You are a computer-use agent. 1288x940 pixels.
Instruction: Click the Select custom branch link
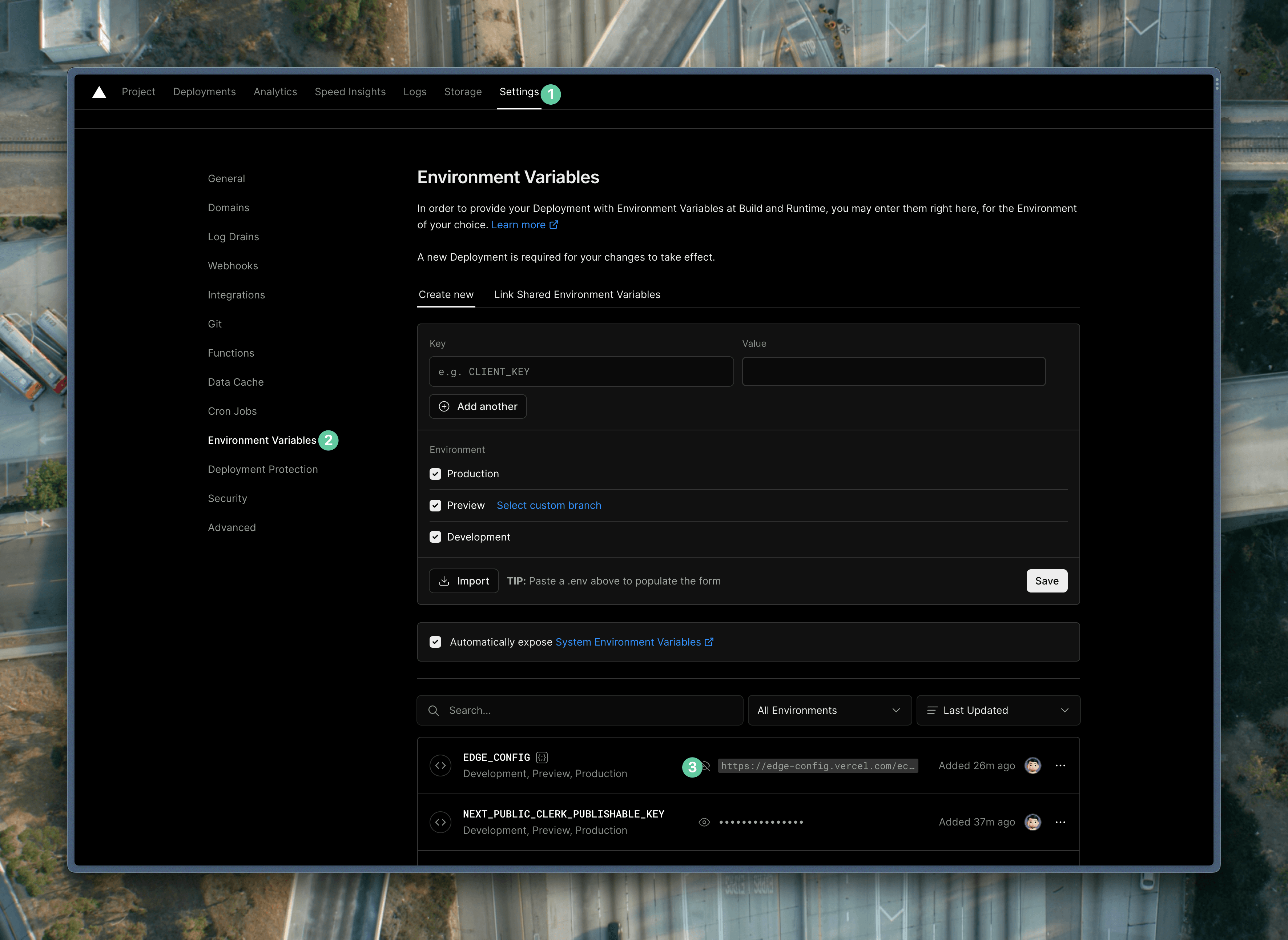click(548, 505)
